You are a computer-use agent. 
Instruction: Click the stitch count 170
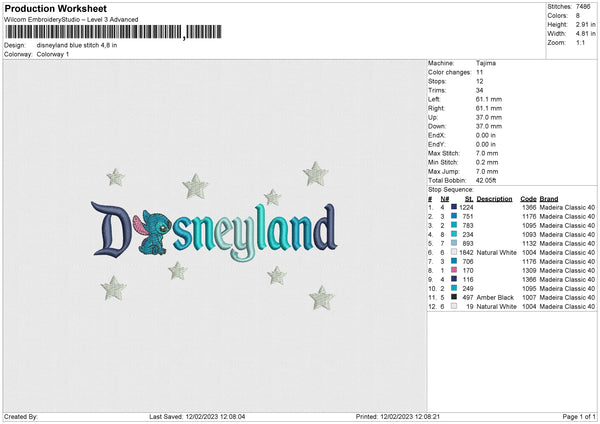(x=468, y=271)
